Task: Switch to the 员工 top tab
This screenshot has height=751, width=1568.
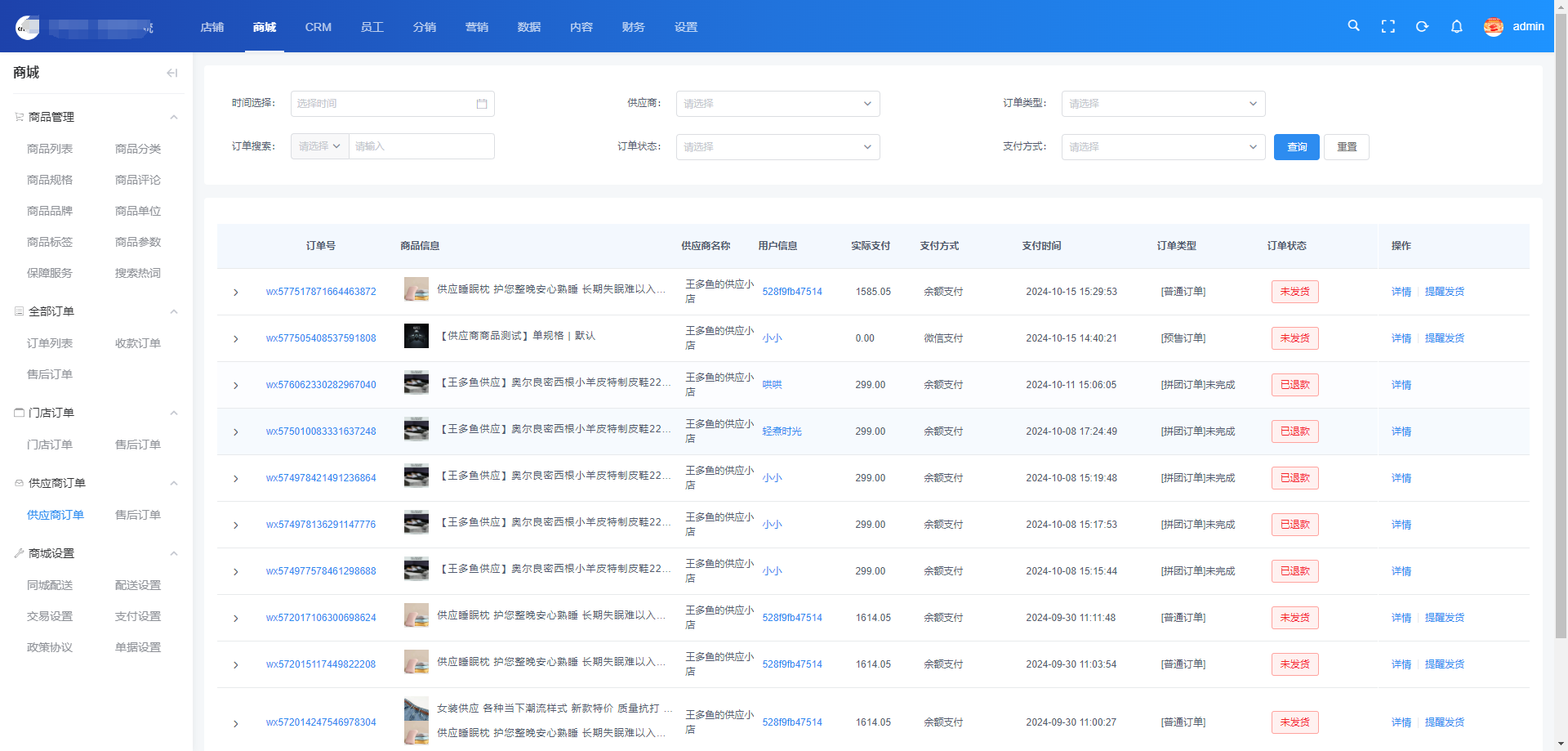Action: point(372,27)
